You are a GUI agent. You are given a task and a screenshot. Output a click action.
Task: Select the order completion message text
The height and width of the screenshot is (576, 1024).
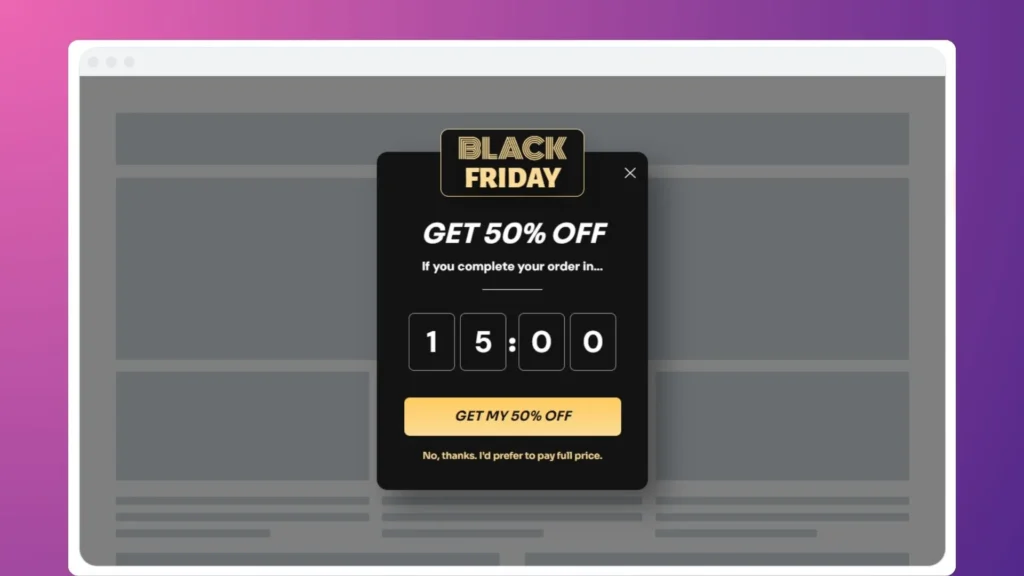[511, 266]
